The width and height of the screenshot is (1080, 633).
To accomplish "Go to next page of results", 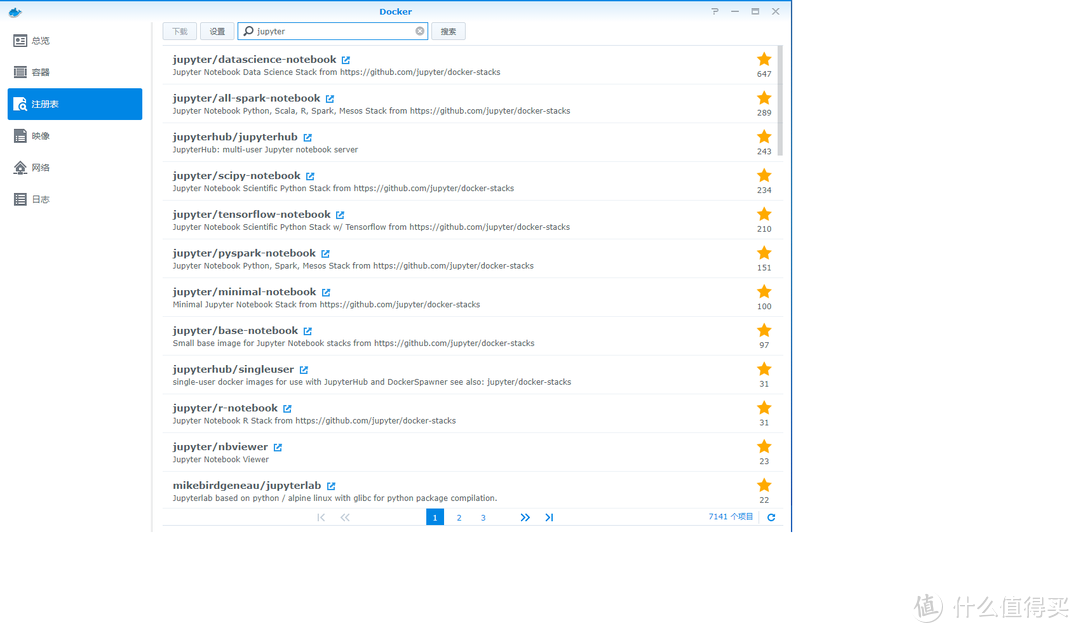I will (x=525, y=518).
